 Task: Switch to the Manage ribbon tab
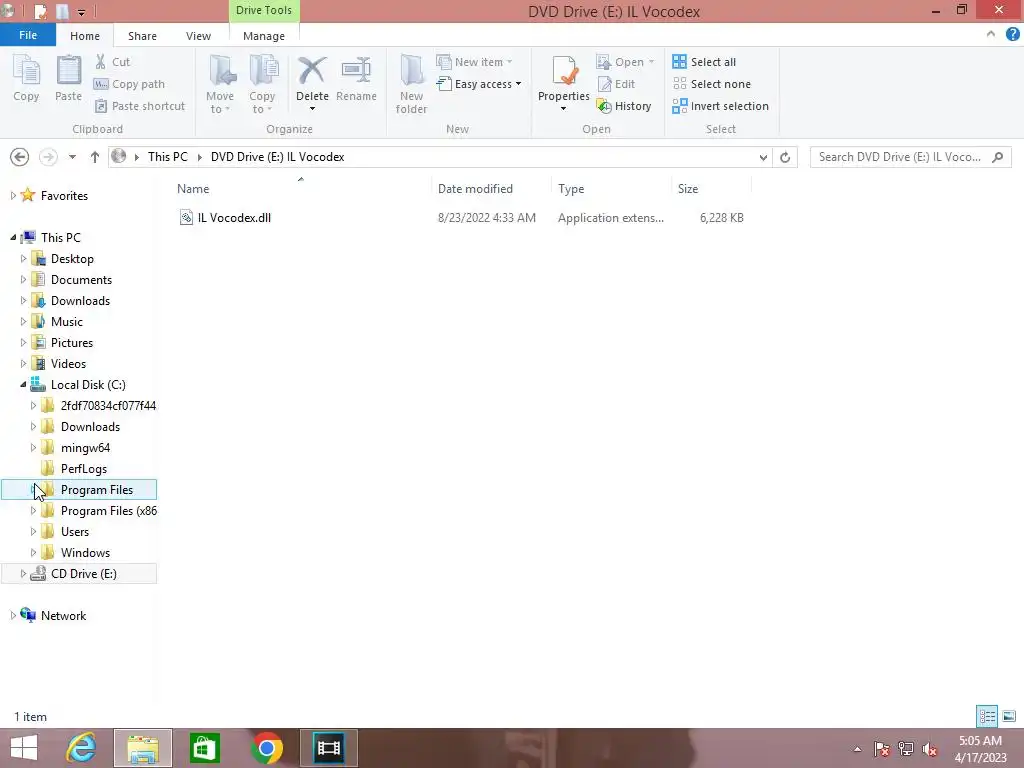point(264,36)
